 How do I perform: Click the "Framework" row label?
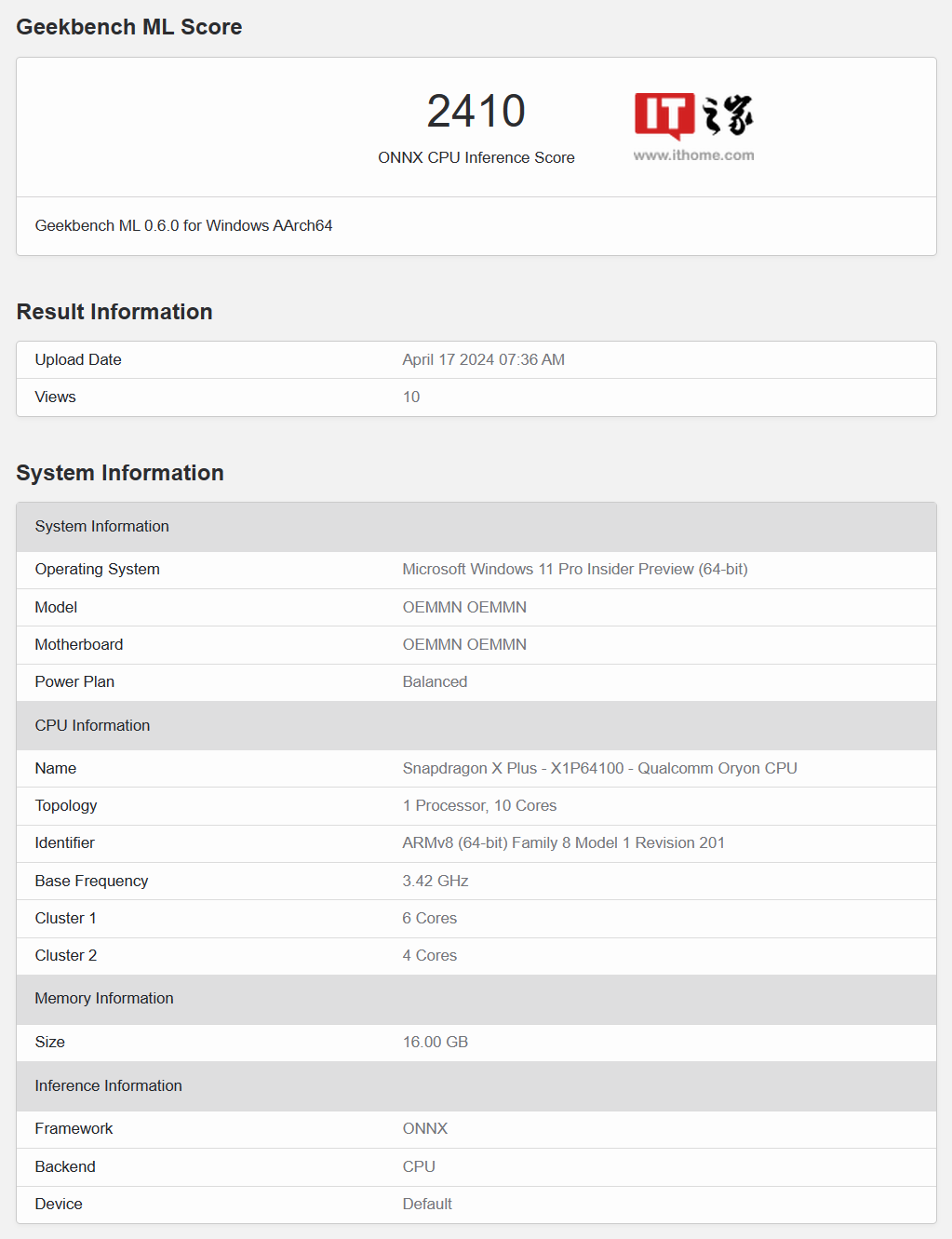tap(74, 1129)
